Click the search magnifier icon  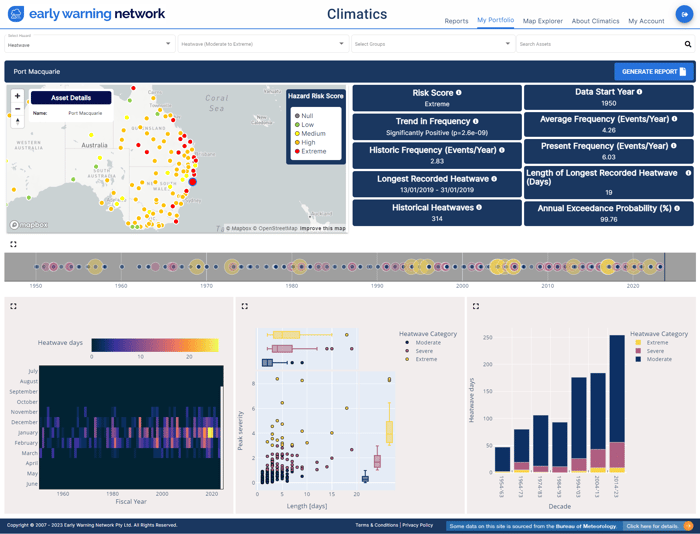pos(688,44)
